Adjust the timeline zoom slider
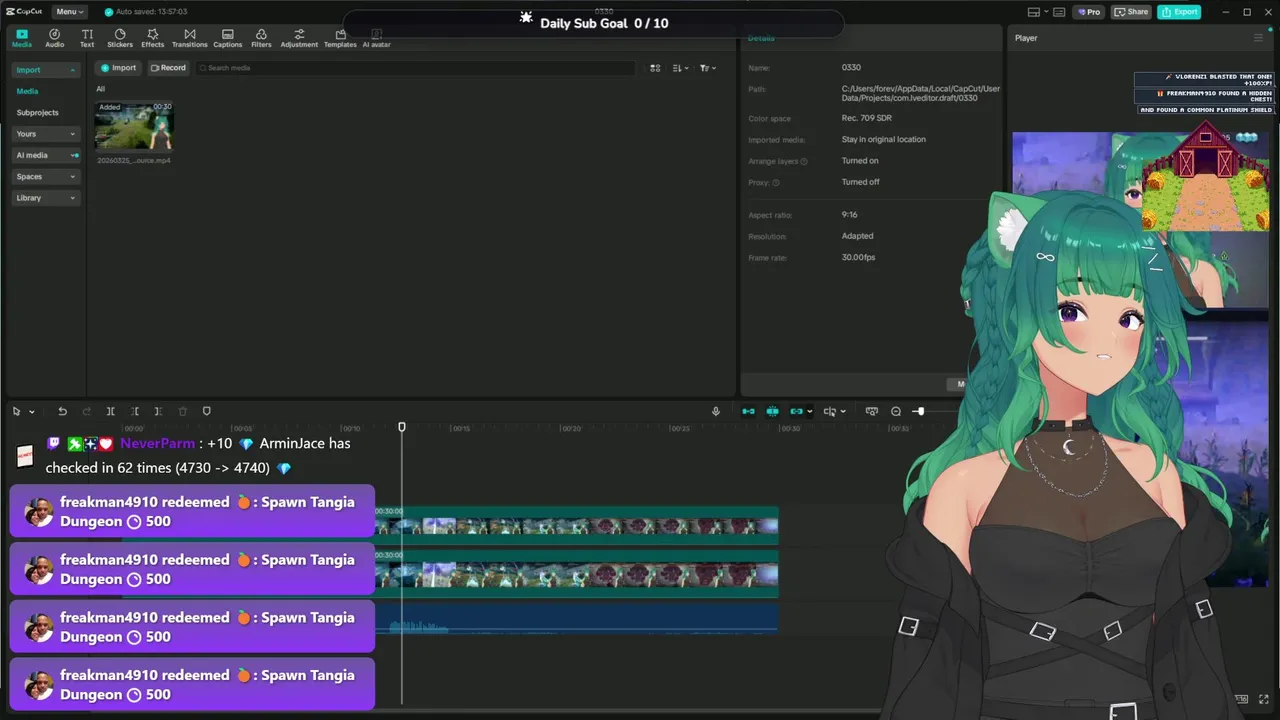 tap(919, 411)
